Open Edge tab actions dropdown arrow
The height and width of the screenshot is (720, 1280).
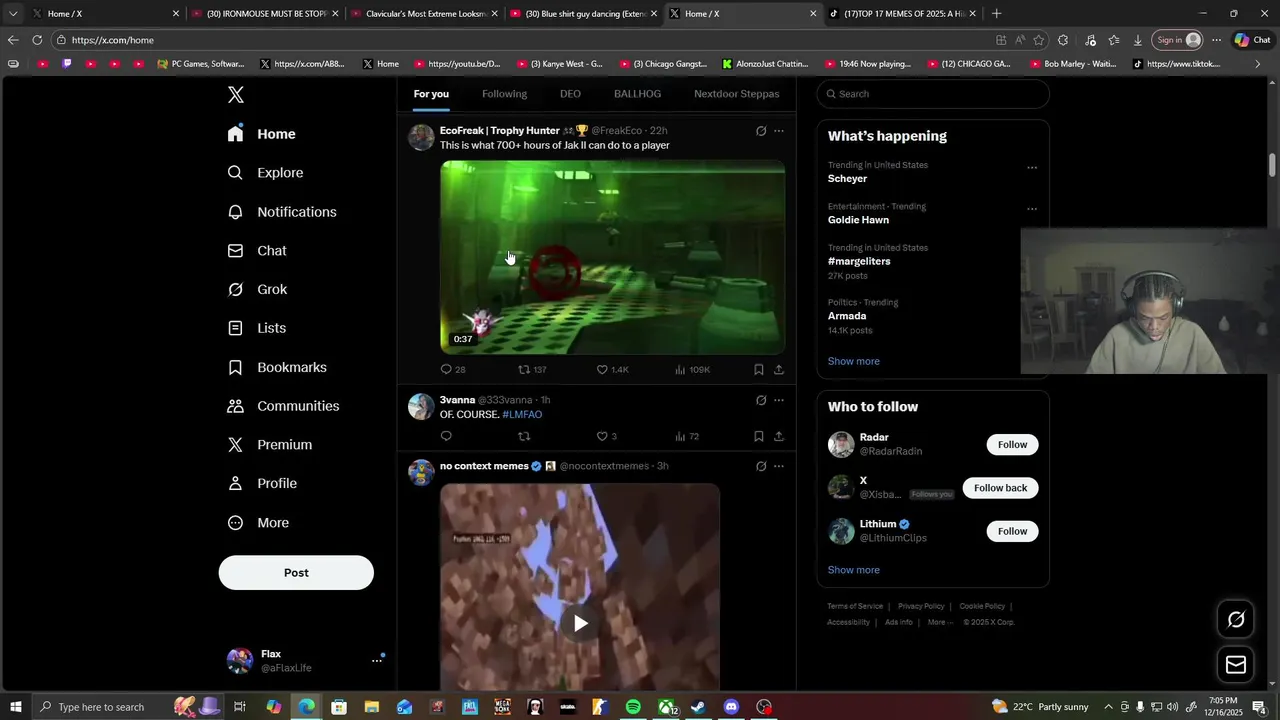(x=13, y=14)
